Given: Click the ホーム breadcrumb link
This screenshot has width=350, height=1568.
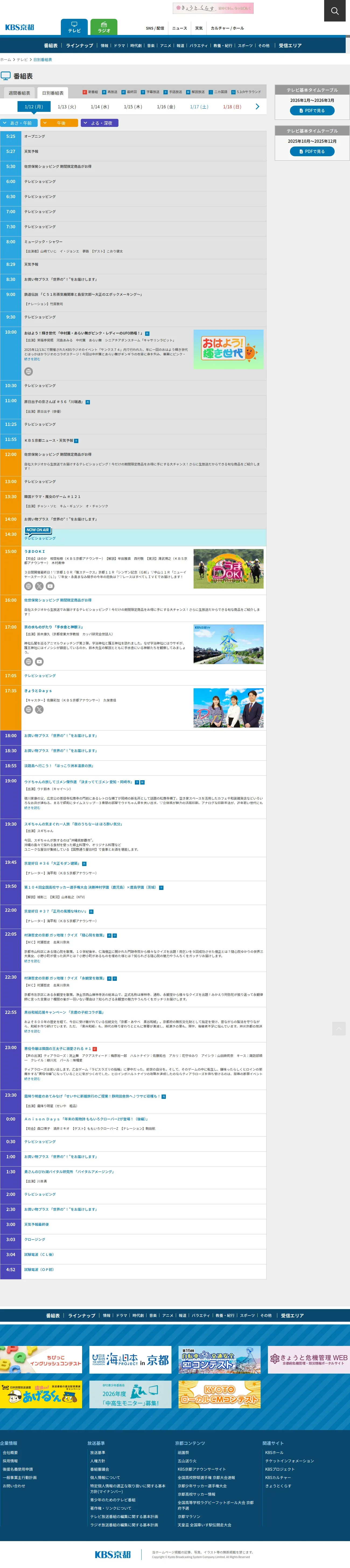Looking at the screenshot, I should (5, 60).
